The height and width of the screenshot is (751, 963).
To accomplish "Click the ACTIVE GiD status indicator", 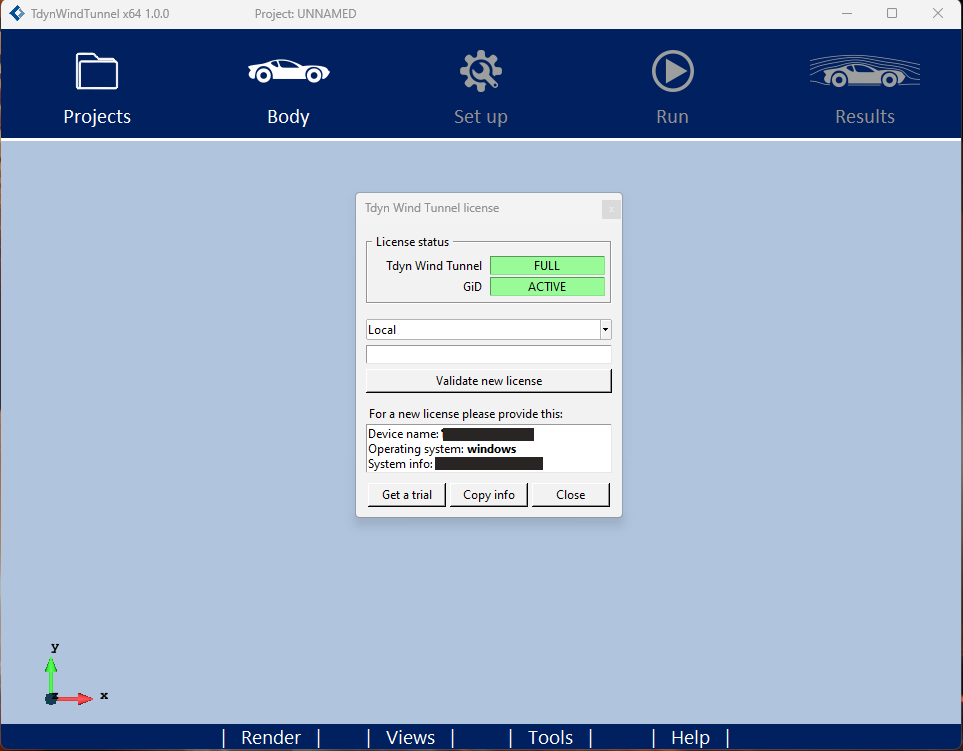I will click(547, 287).
